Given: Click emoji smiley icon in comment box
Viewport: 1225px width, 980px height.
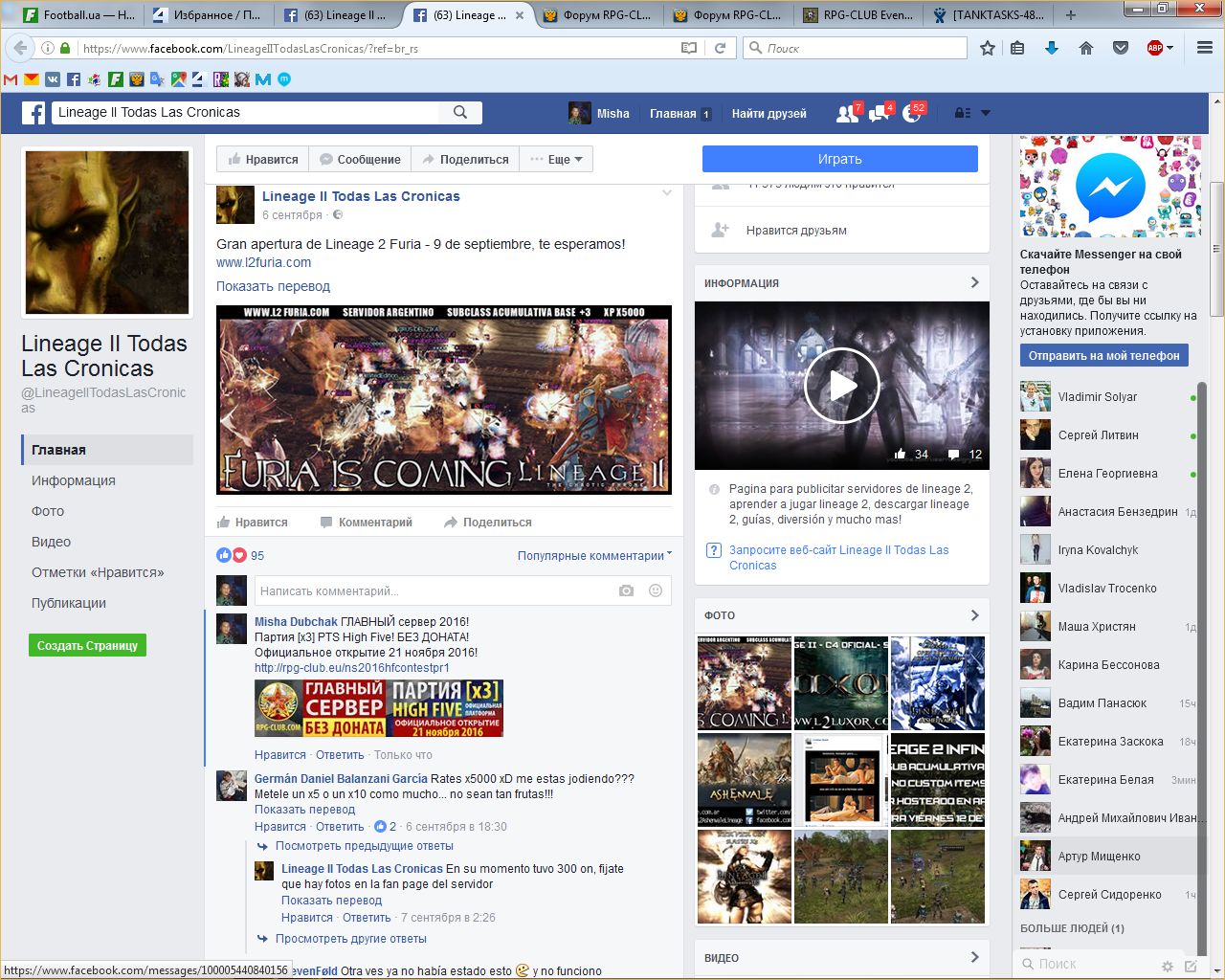Looking at the screenshot, I should pos(656,590).
